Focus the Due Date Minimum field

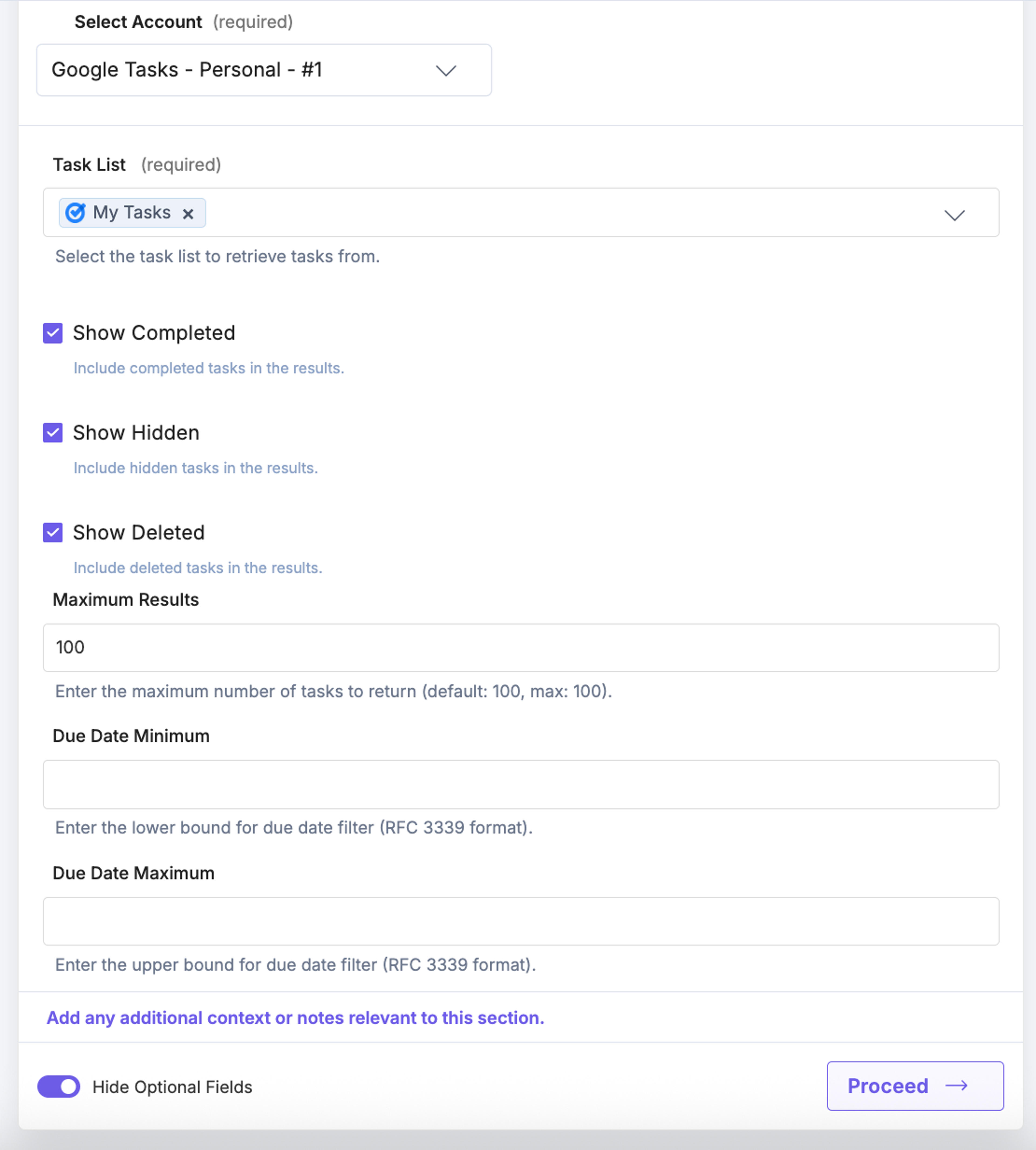(521, 784)
